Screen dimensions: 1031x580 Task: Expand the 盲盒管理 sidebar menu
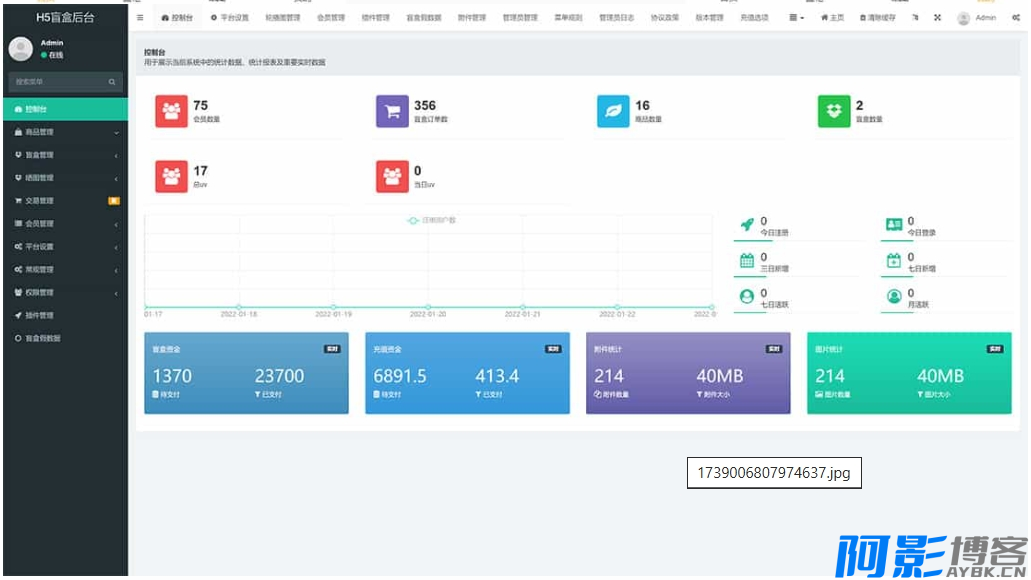pyautogui.click(x=64, y=155)
